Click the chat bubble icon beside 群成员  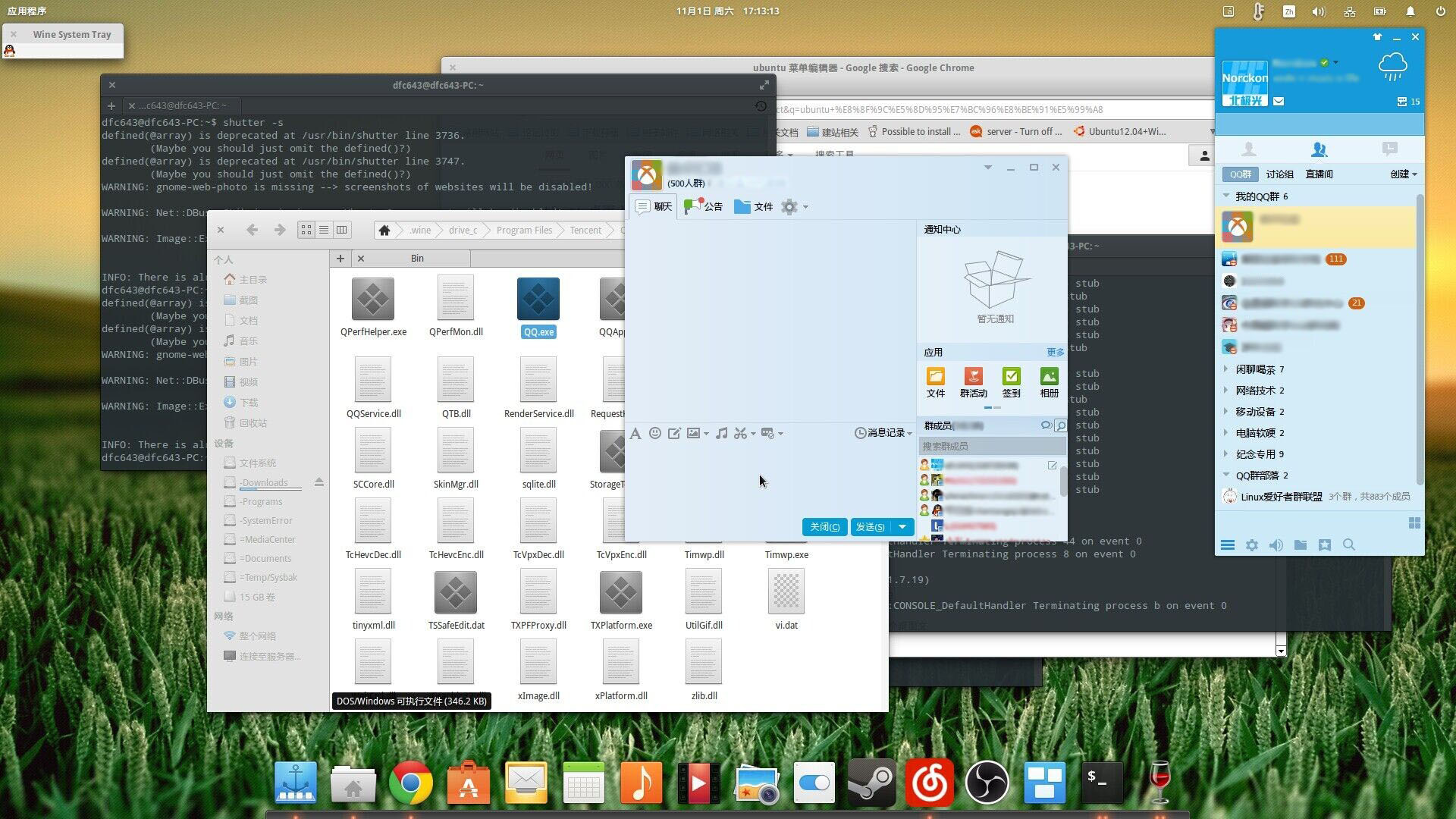coord(1046,425)
